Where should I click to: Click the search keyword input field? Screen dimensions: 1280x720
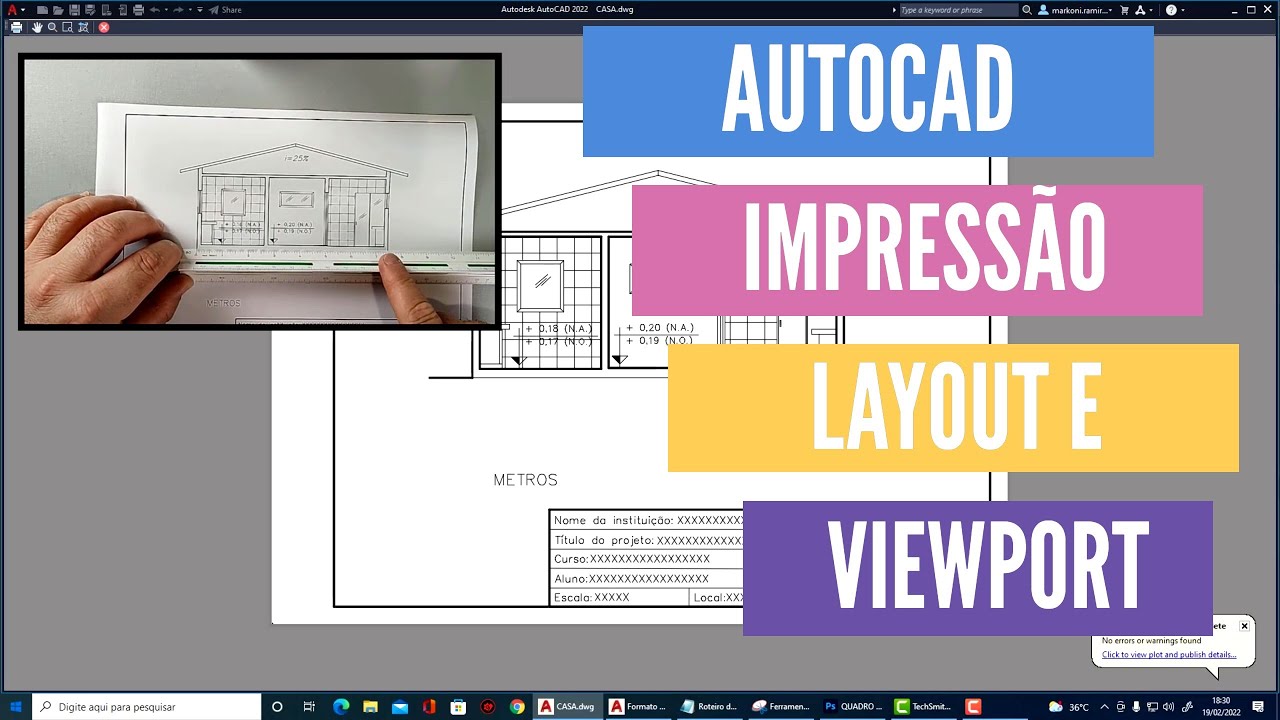tap(959, 10)
